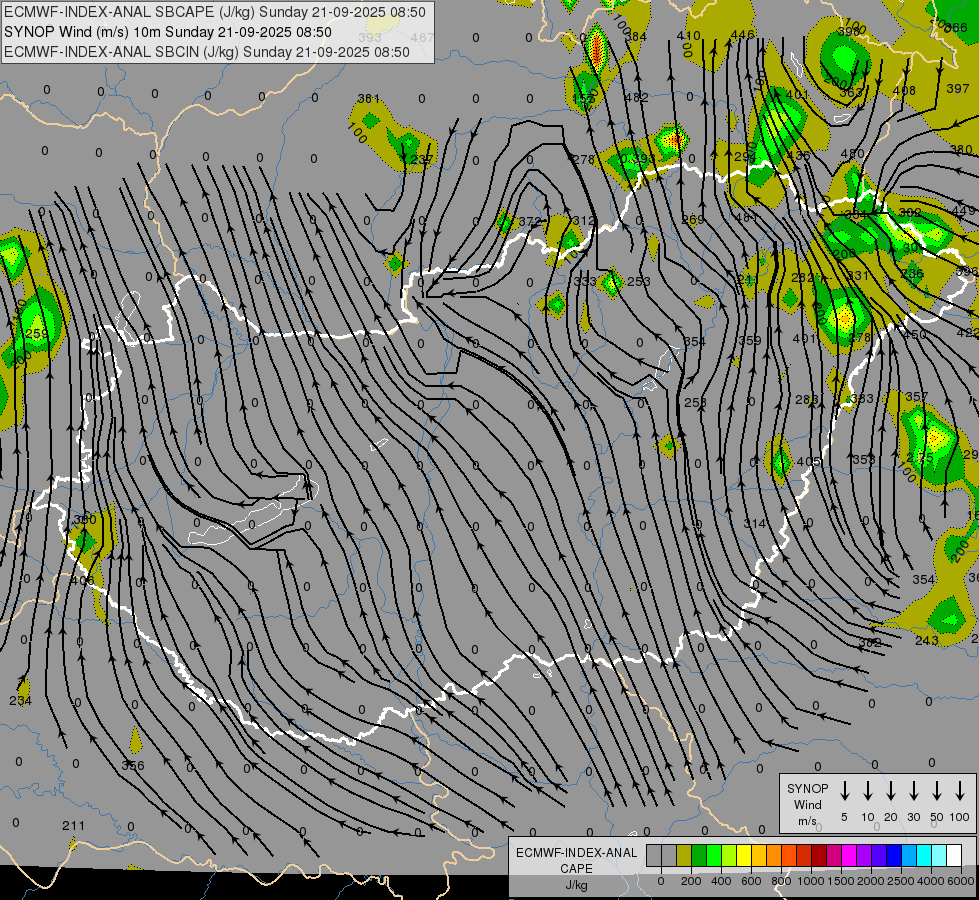Select the dark green CAPE legend swatch
The height and width of the screenshot is (900, 979).
pos(699,856)
